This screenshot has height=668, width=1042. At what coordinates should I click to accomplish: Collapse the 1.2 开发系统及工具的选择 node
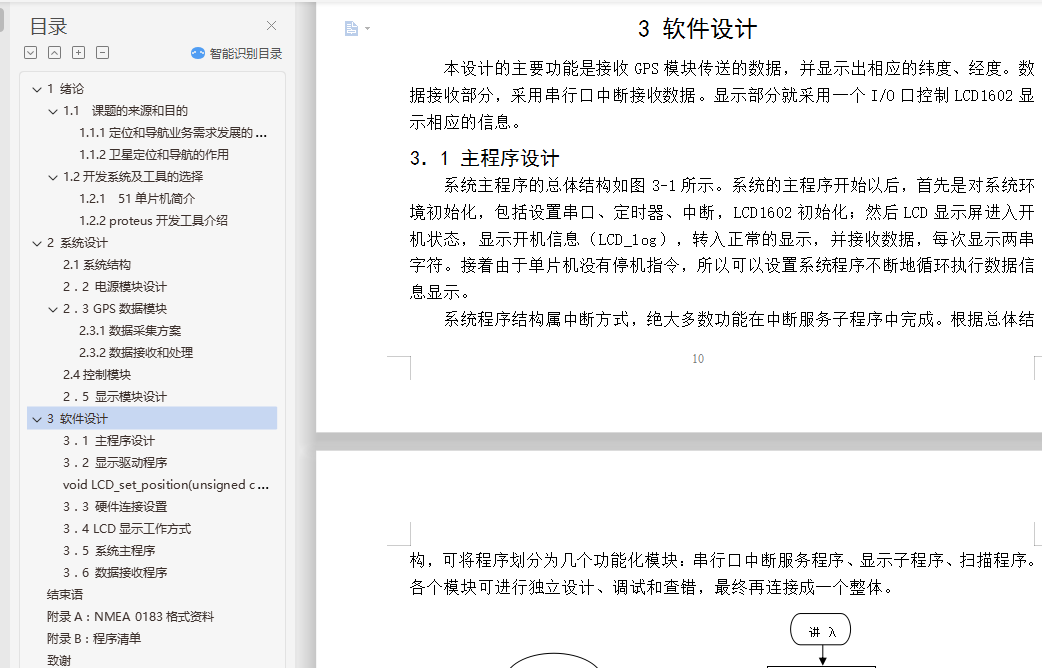53,177
